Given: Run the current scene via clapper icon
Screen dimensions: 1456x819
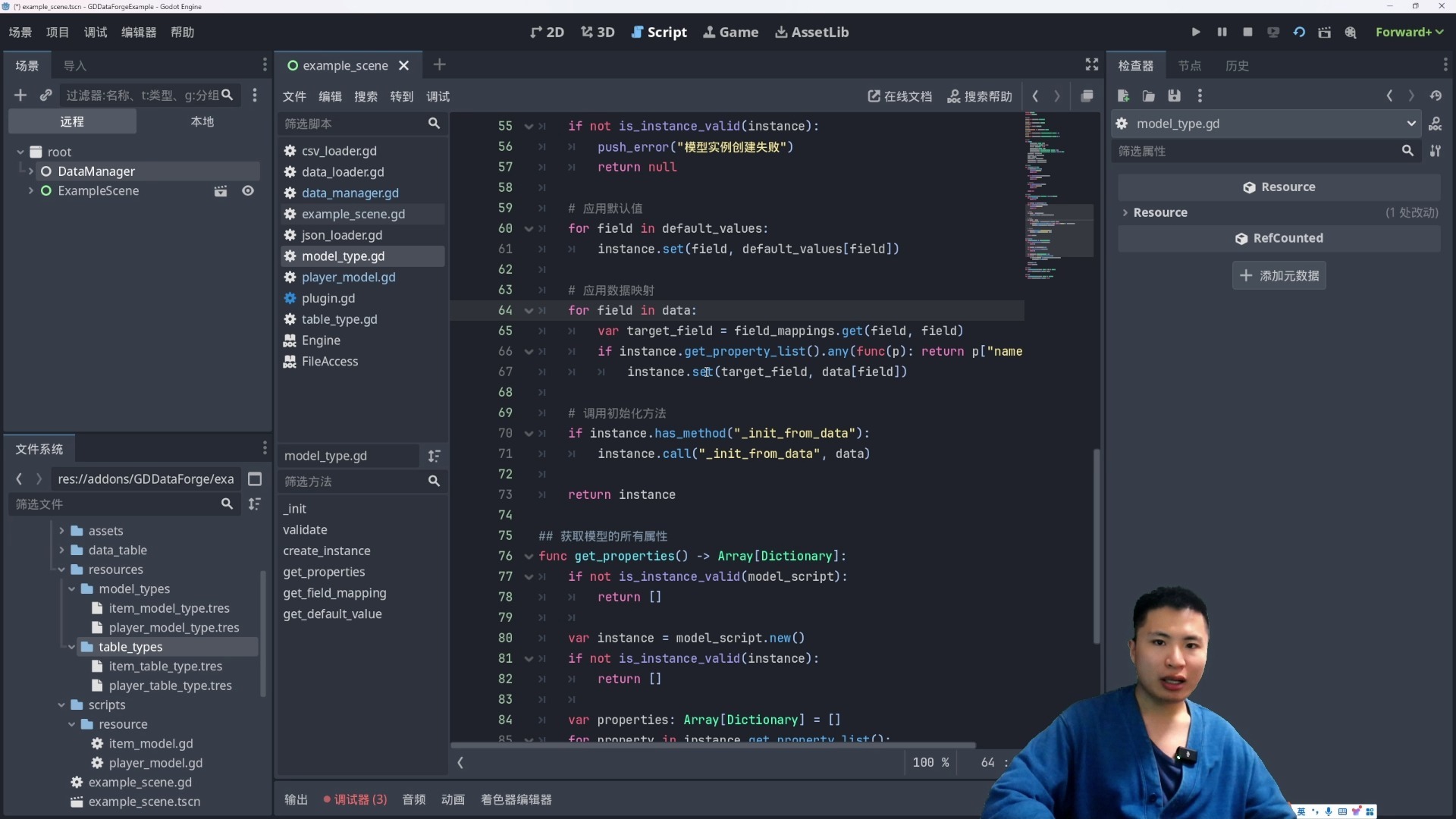Looking at the screenshot, I should pos(1324,32).
